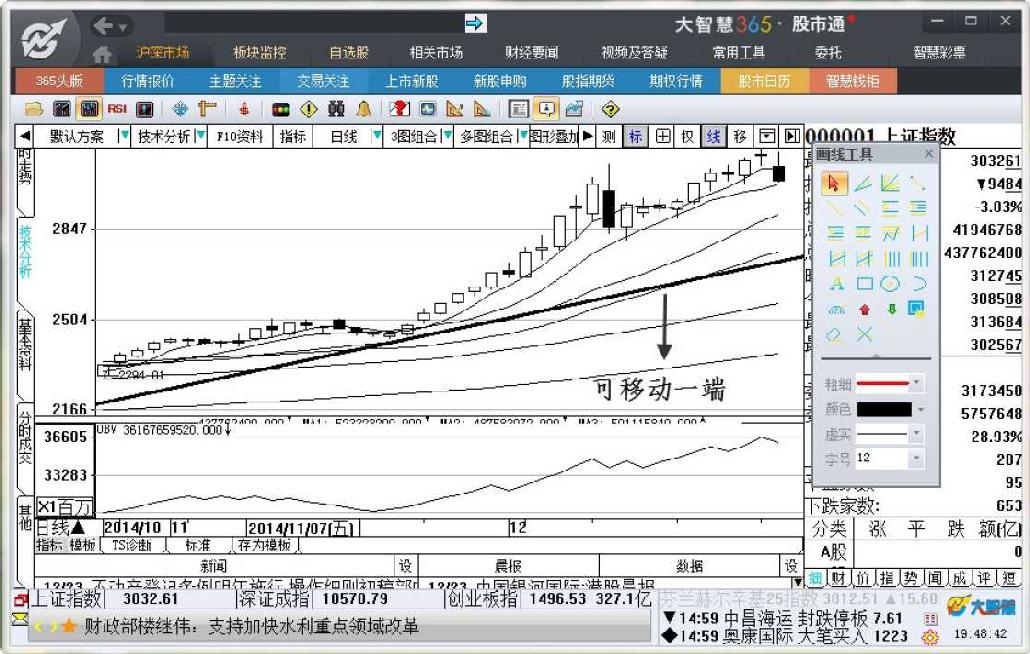Click the red 粗细 line sample
1030x654 pixels.
click(883, 383)
